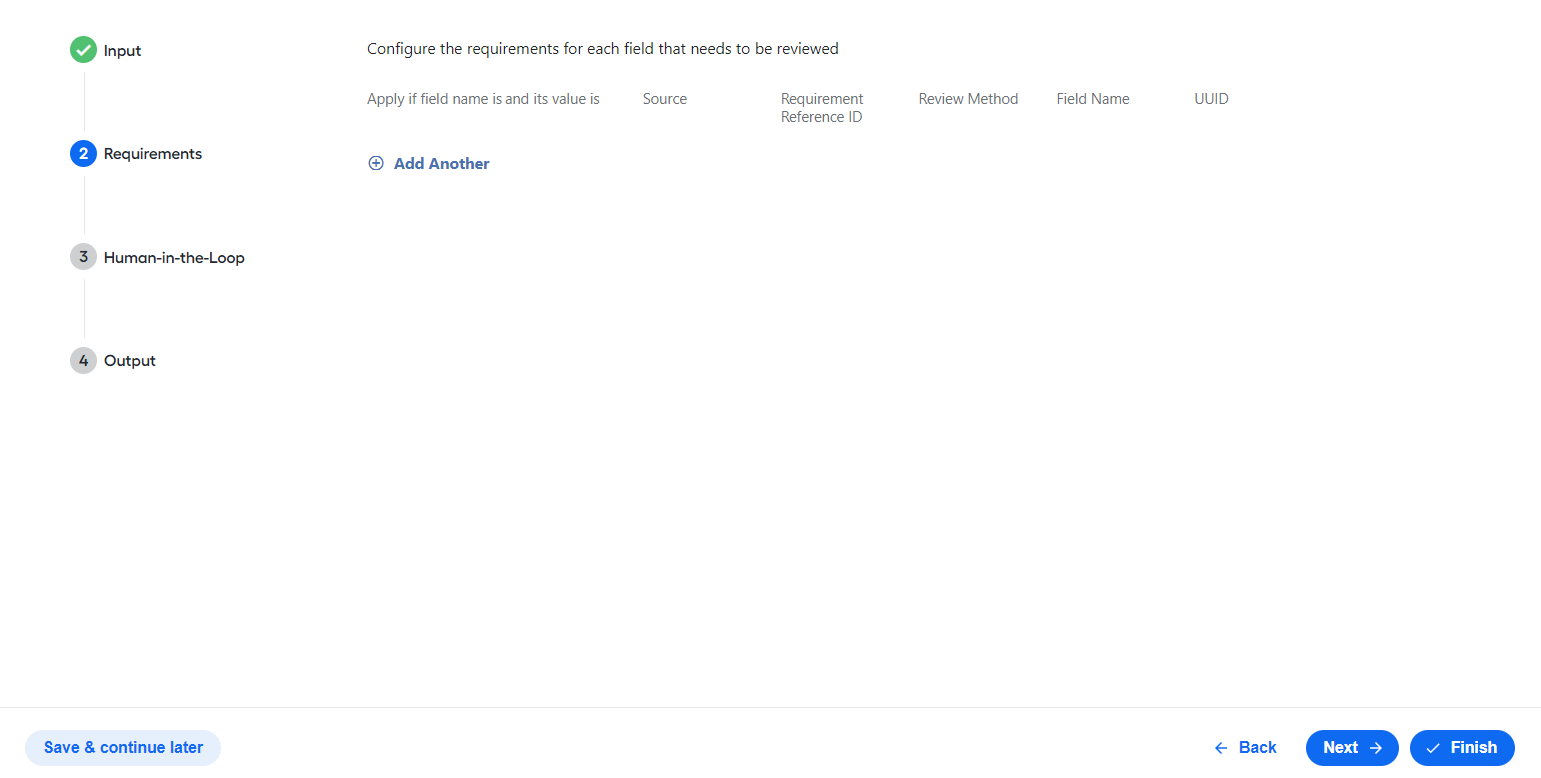This screenshot has height=778, width=1541.
Task: Click Save & continue later button
Action: coord(123,748)
